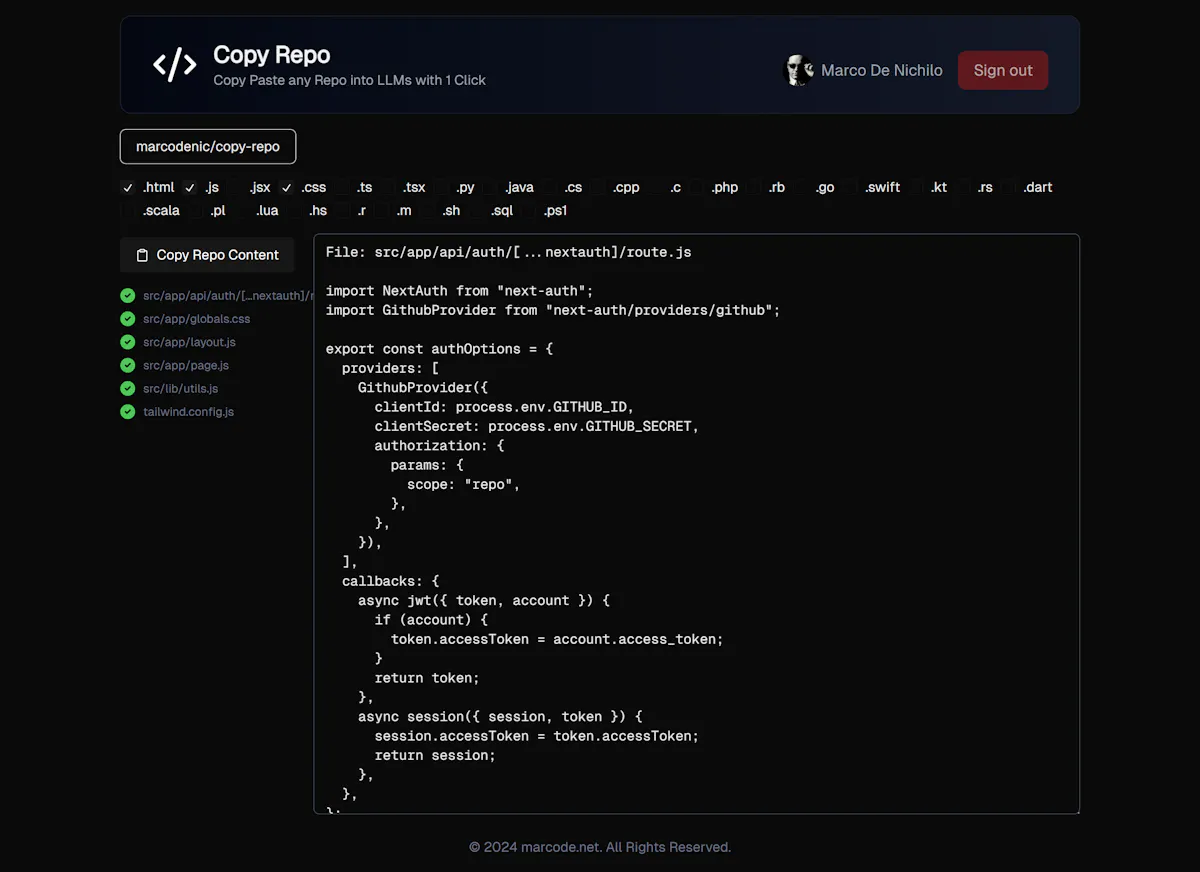Click the Marco De Nichilo username
Image resolution: width=1200 pixels, height=872 pixels.
[x=882, y=70]
